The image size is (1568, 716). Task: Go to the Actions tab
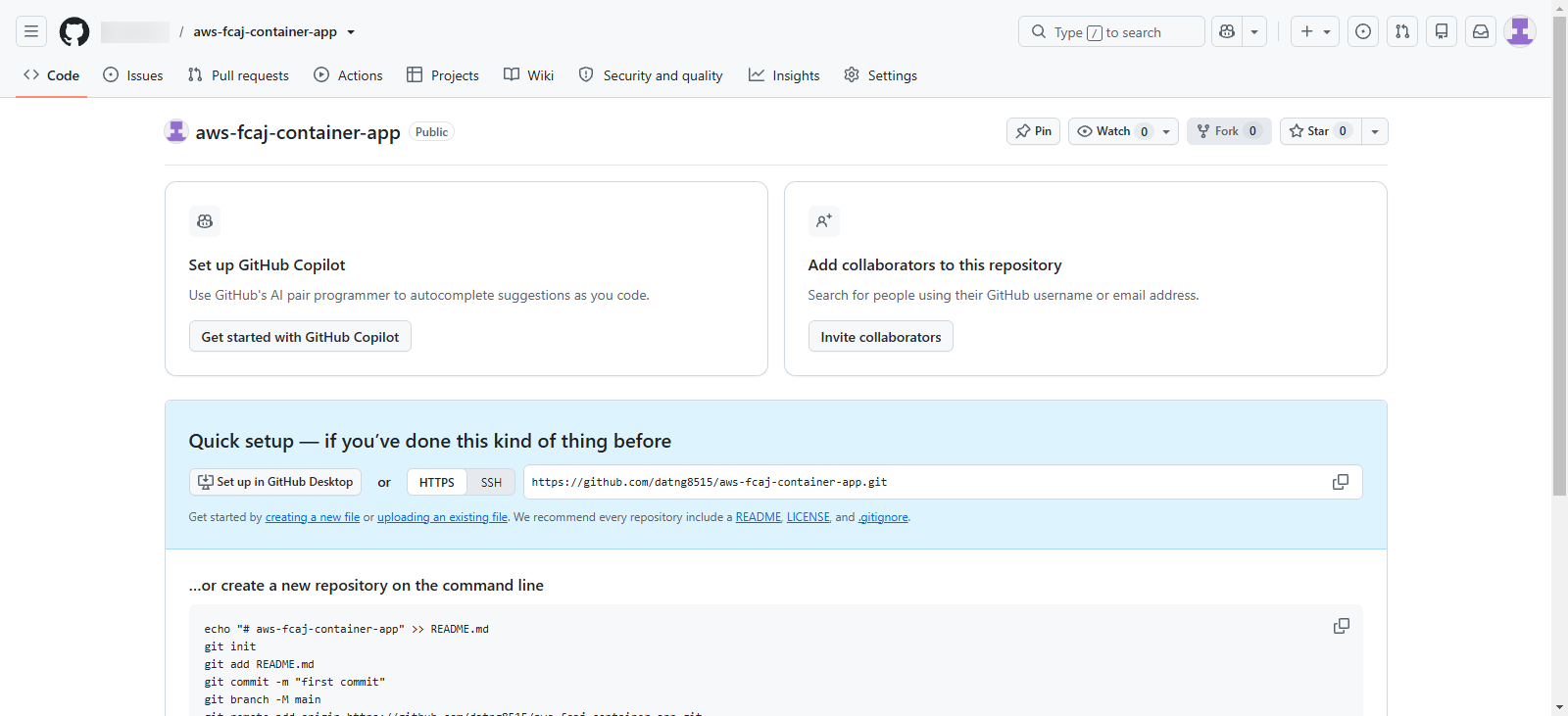coord(348,75)
